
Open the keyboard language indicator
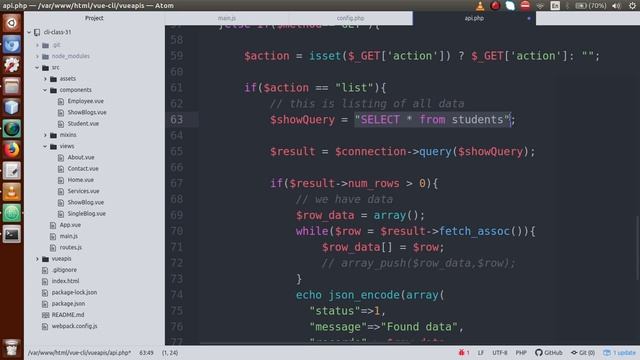(x=555, y=6)
